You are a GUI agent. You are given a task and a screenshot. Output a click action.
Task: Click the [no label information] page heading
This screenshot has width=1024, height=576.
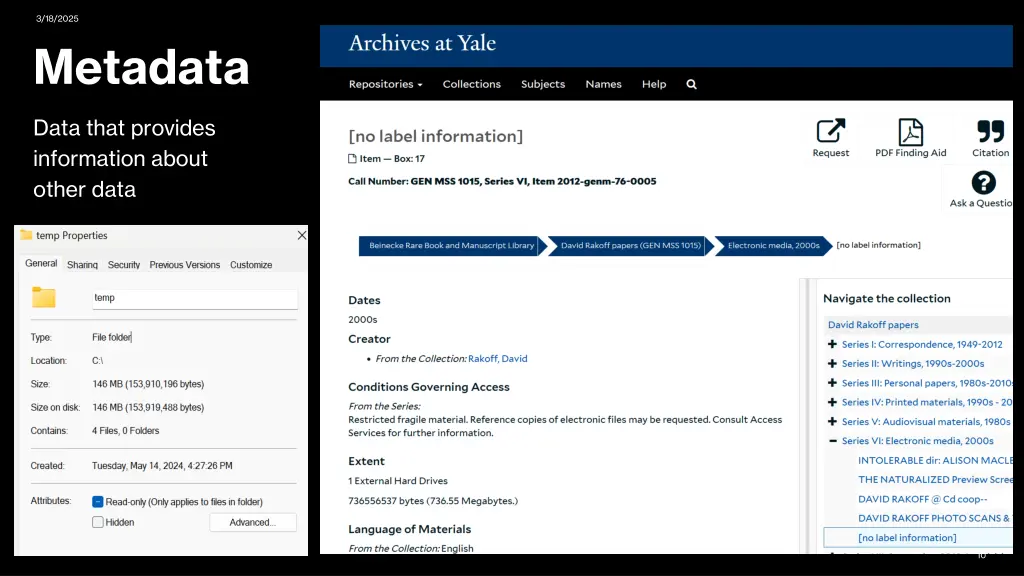(436, 136)
